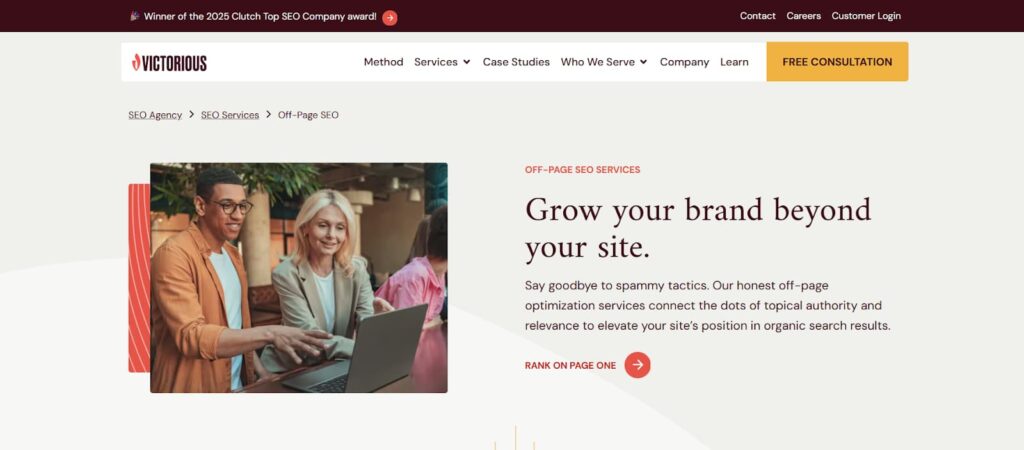
Task: Open the Contact link
Action: pyautogui.click(x=758, y=16)
